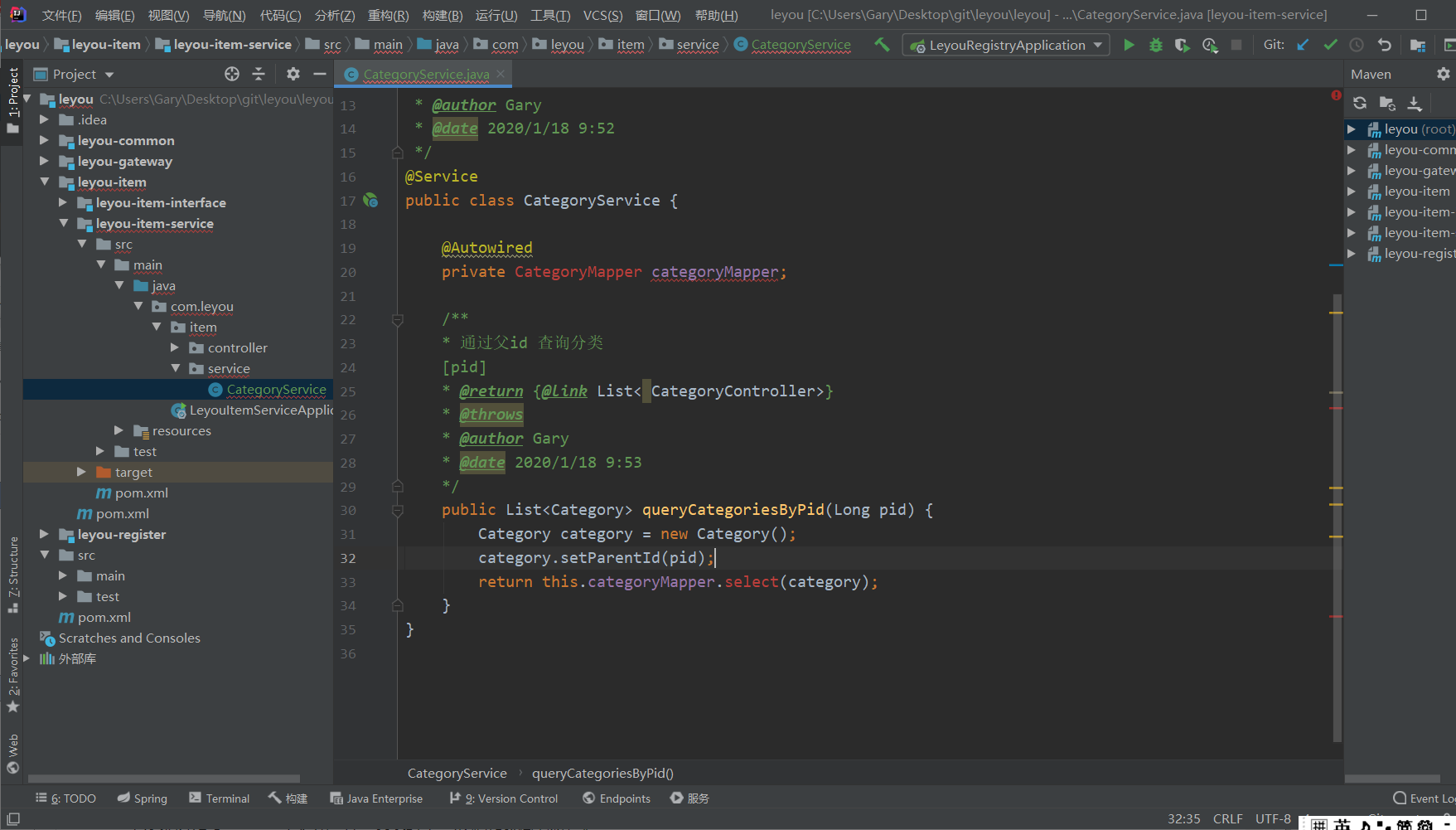
Task: Click the red error indicator atop editor
Action: point(1336,95)
